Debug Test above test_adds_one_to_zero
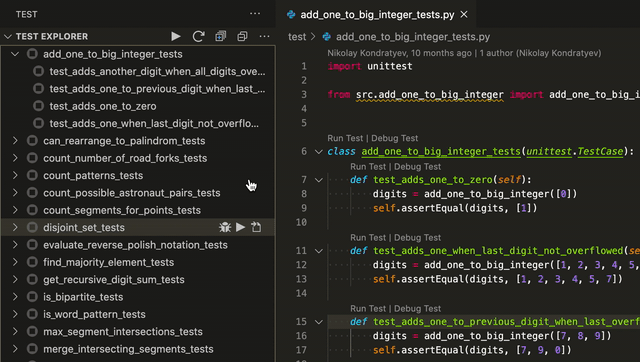The image size is (640, 362). [418, 167]
